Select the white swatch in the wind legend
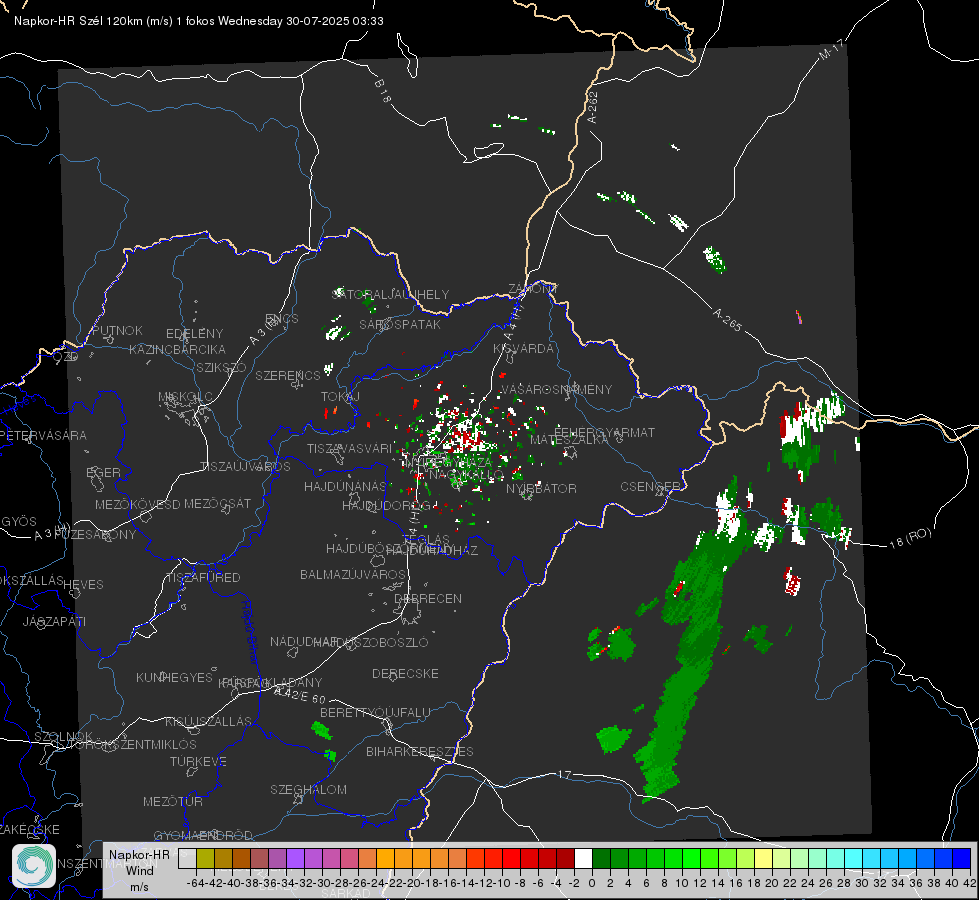The height and width of the screenshot is (900, 979). coord(583,858)
